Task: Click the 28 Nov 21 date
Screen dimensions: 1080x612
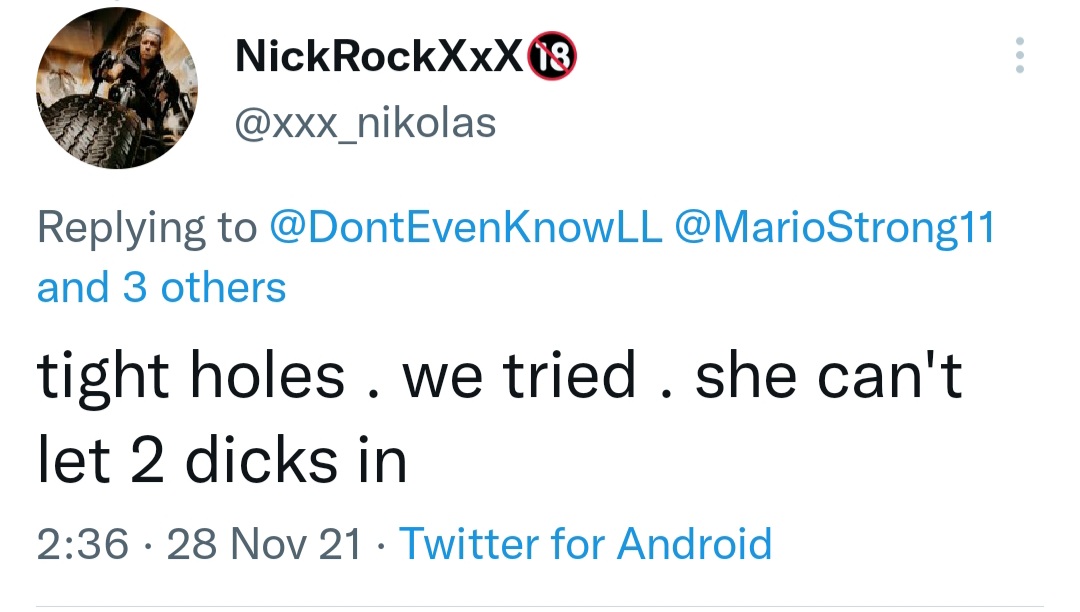Action: click(264, 544)
